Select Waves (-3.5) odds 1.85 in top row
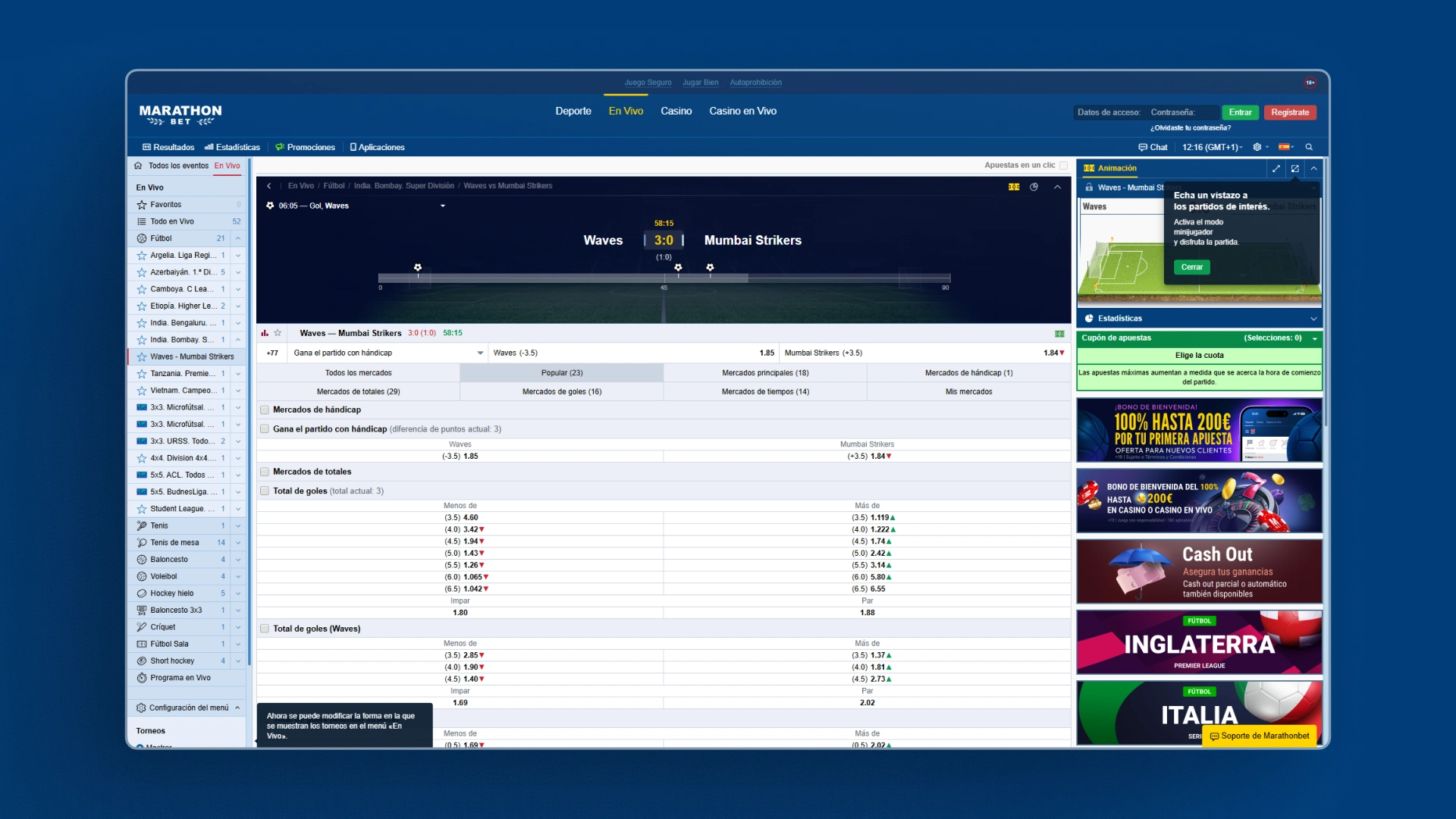 tap(633, 353)
